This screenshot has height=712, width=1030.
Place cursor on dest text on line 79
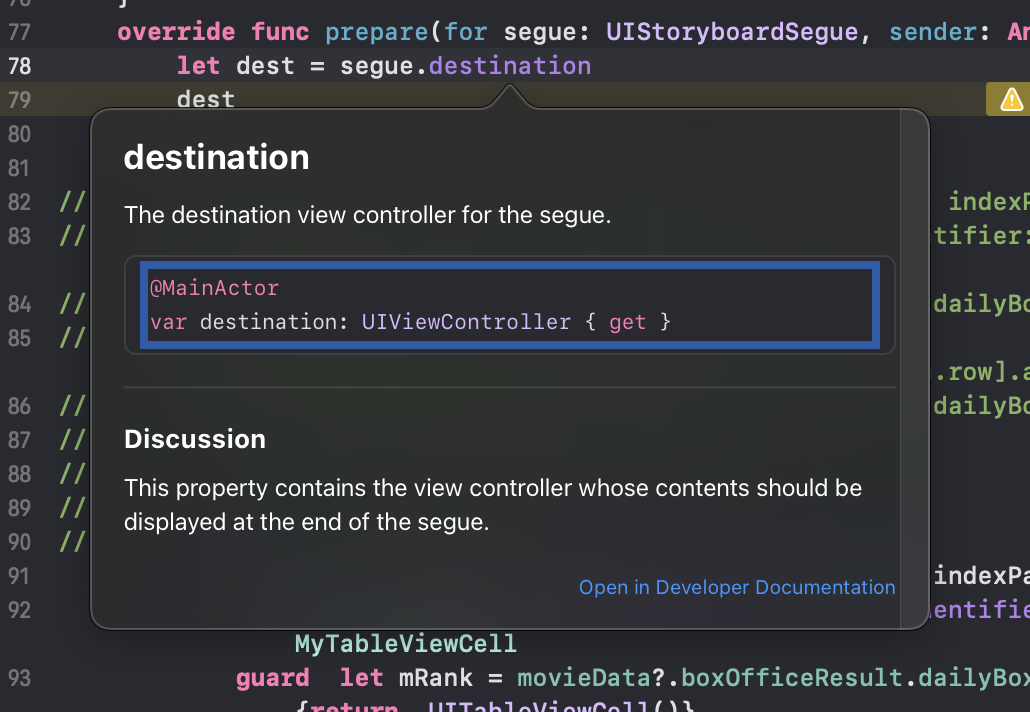(206, 100)
